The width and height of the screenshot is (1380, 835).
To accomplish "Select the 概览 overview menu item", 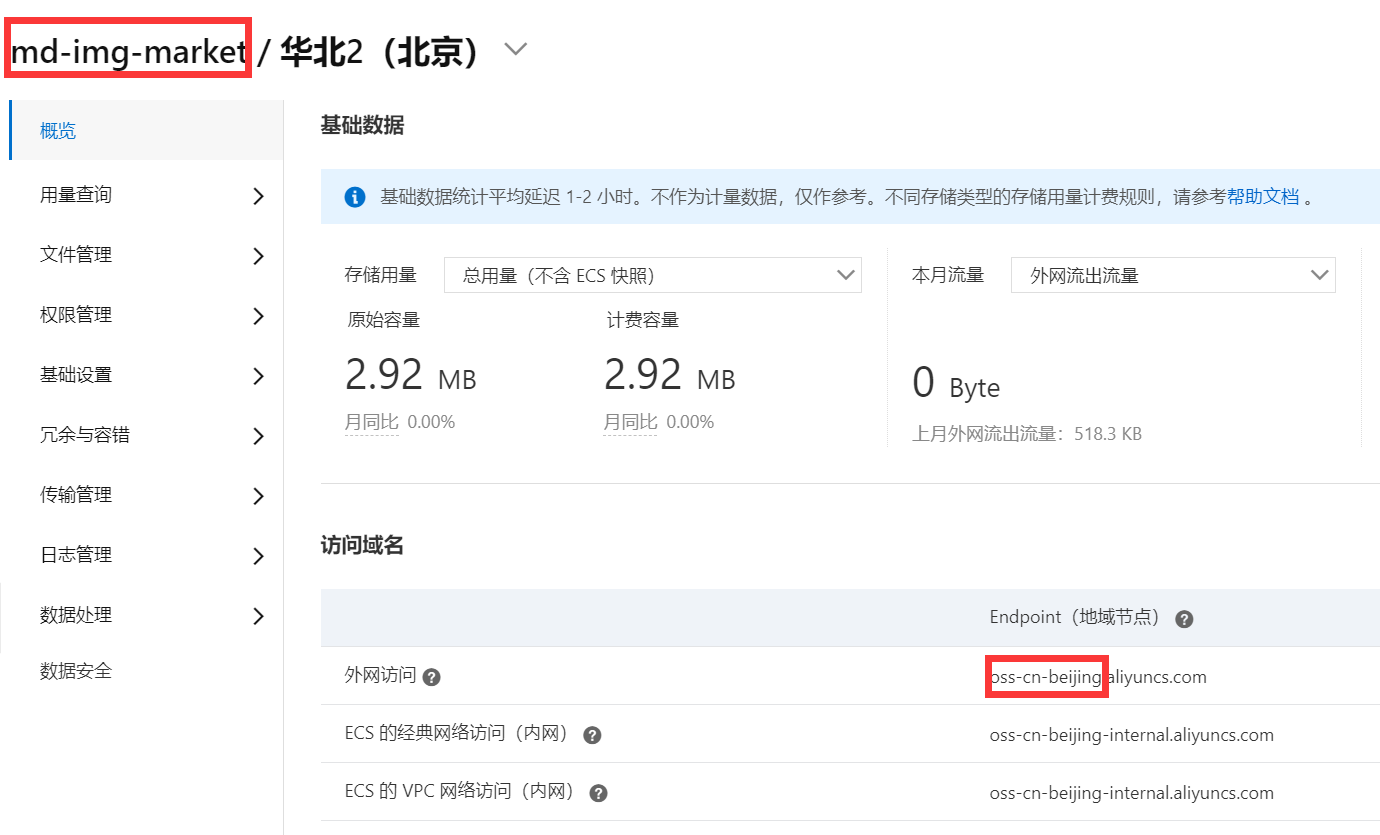I will point(146,130).
